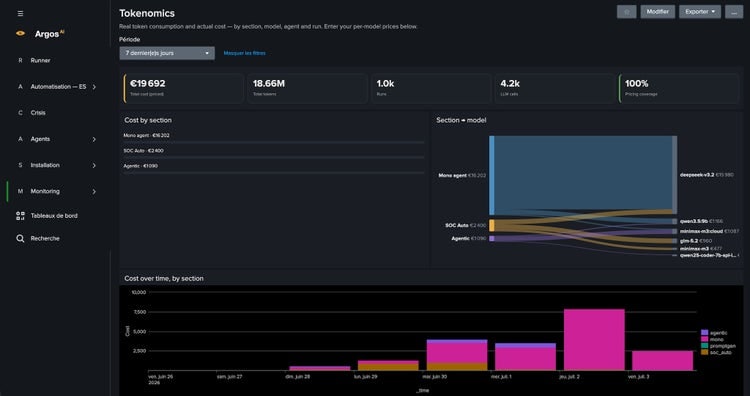Screen dimensions: 750x396
Task: Open the more options ellipsis button
Action: click(x=734, y=12)
